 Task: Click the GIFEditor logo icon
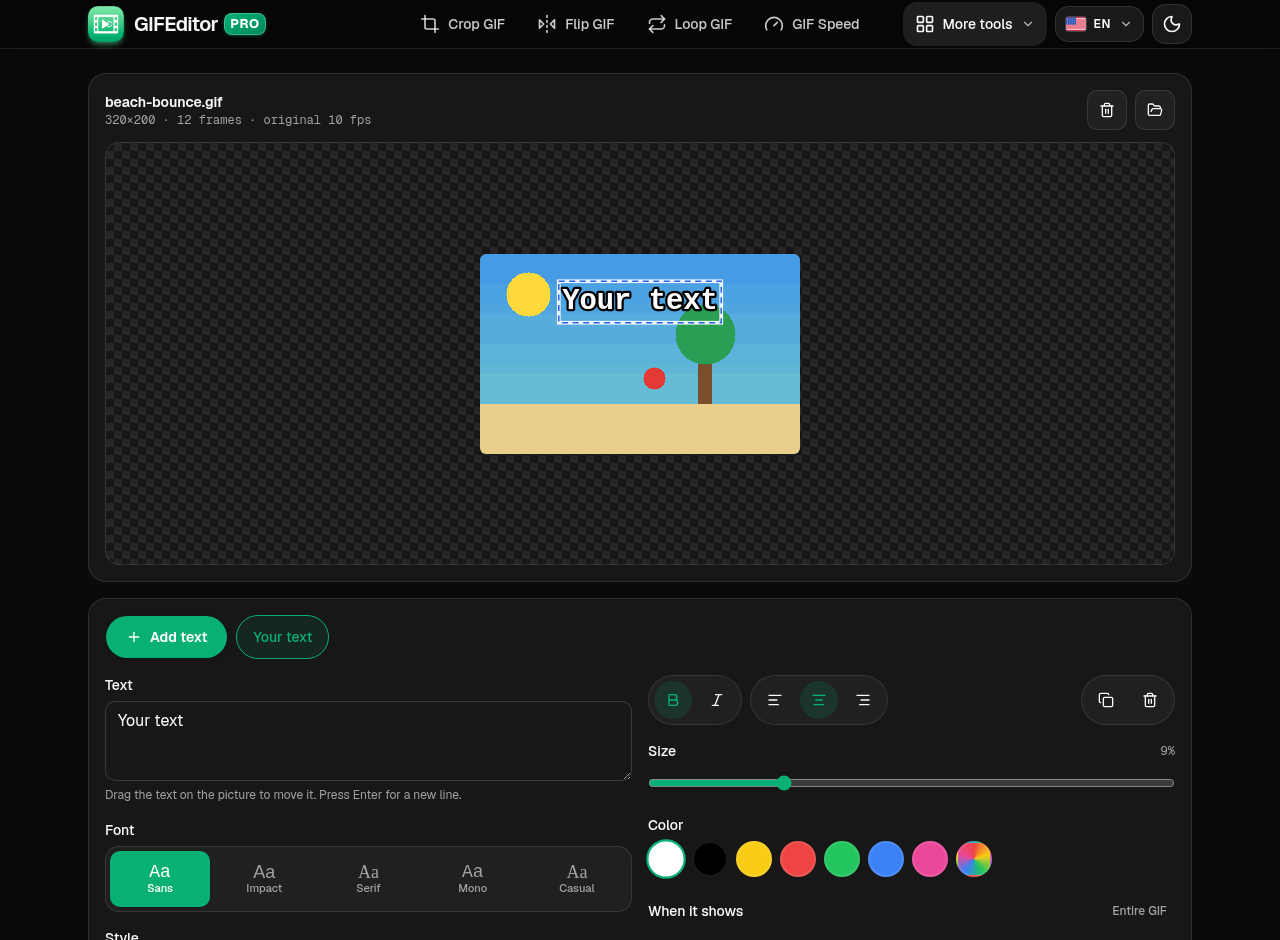click(x=106, y=24)
